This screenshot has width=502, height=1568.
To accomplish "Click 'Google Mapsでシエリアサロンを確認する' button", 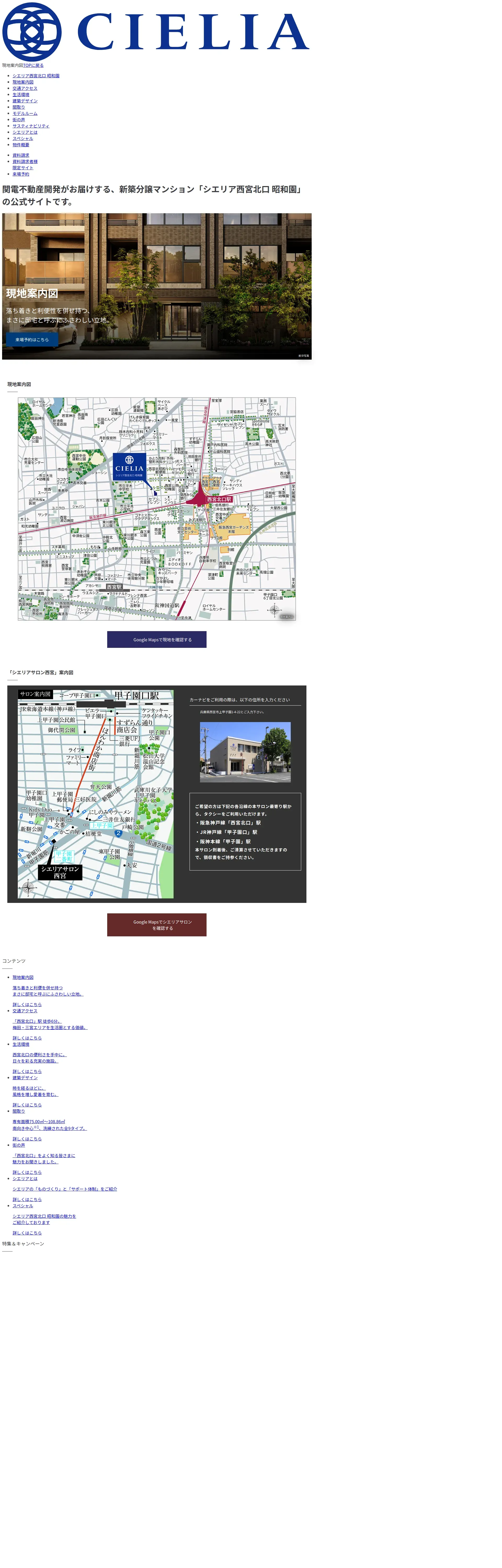I will [x=157, y=925].
